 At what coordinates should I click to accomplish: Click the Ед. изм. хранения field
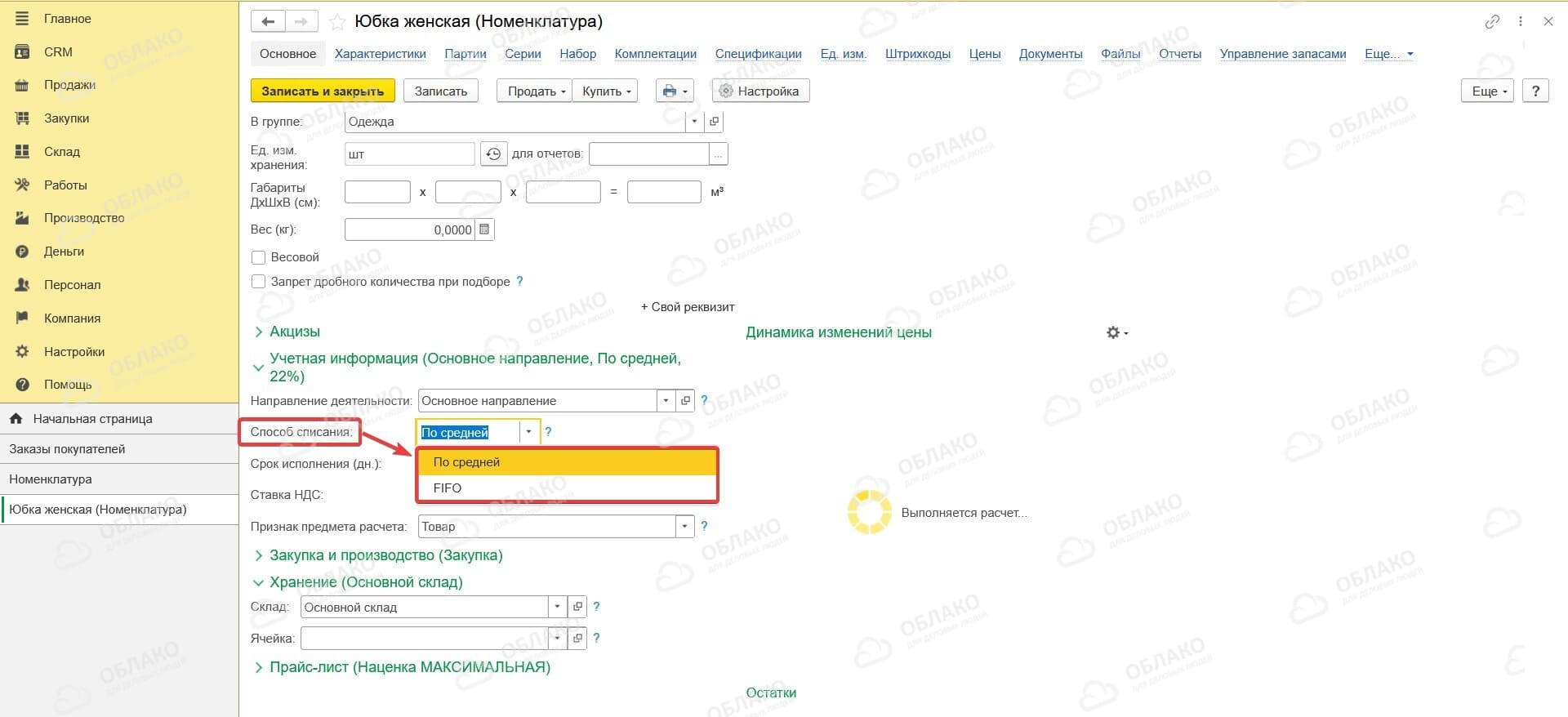tap(410, 154)
